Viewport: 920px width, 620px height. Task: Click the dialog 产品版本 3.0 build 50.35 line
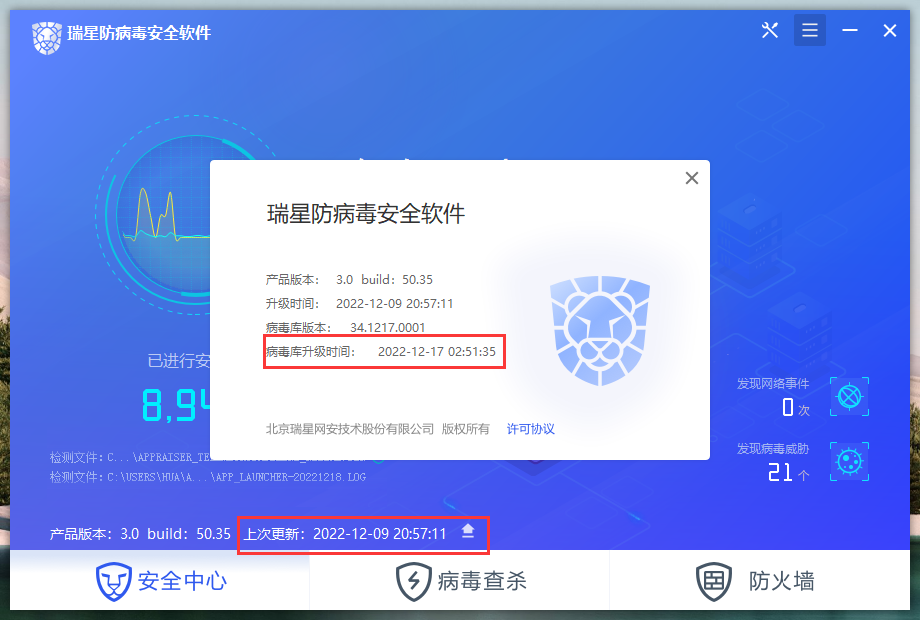(349, 279)
